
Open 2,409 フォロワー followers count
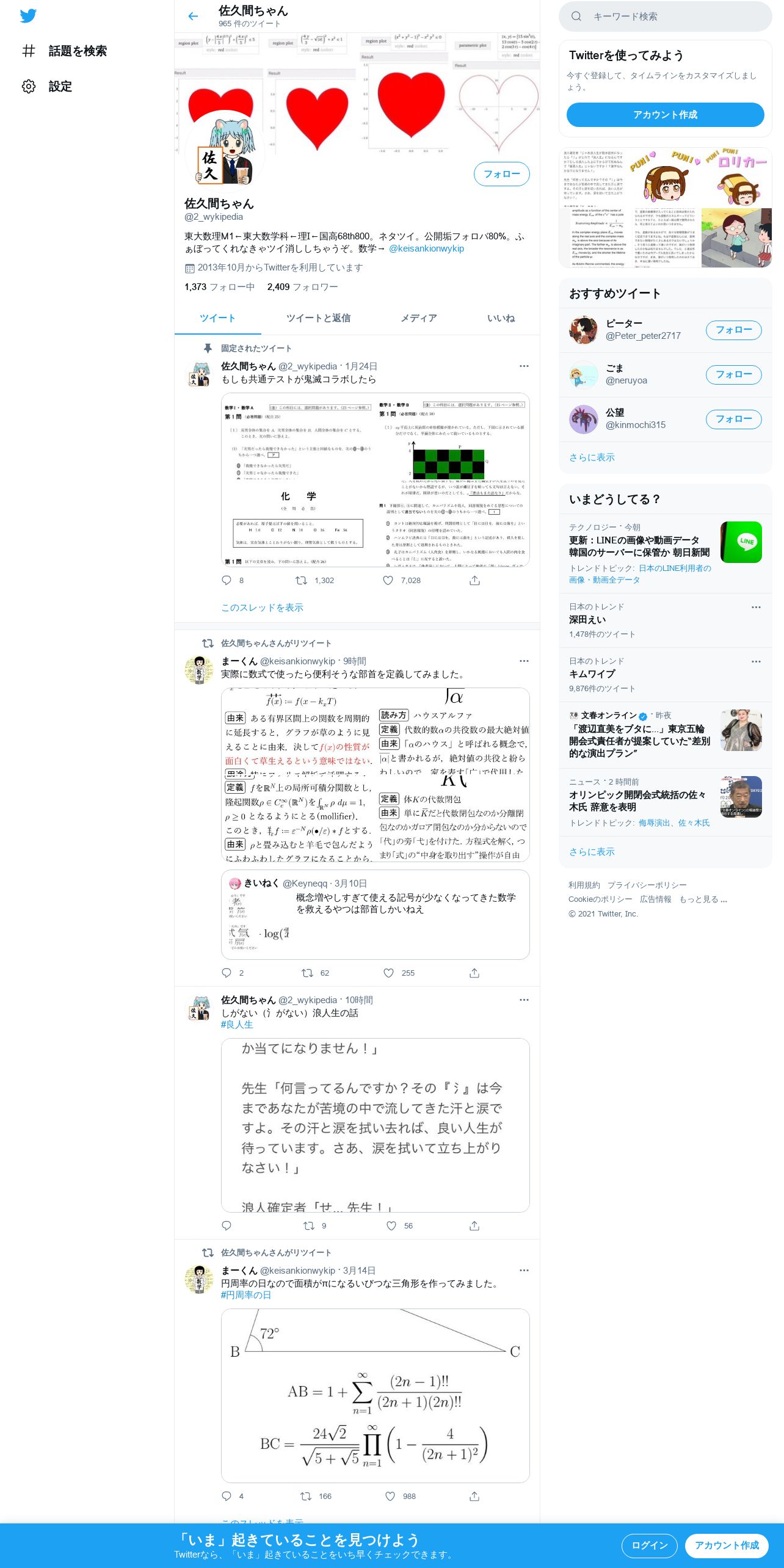tap(303, 287)
